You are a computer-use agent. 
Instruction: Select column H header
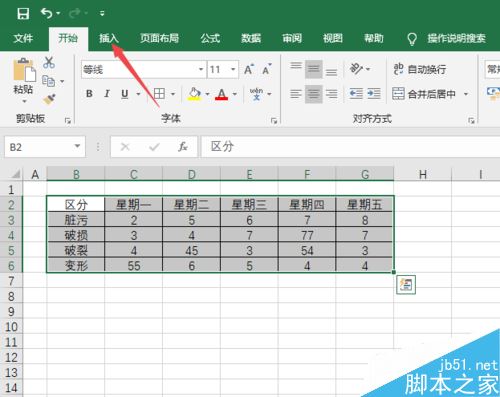[x=423, y=174]
